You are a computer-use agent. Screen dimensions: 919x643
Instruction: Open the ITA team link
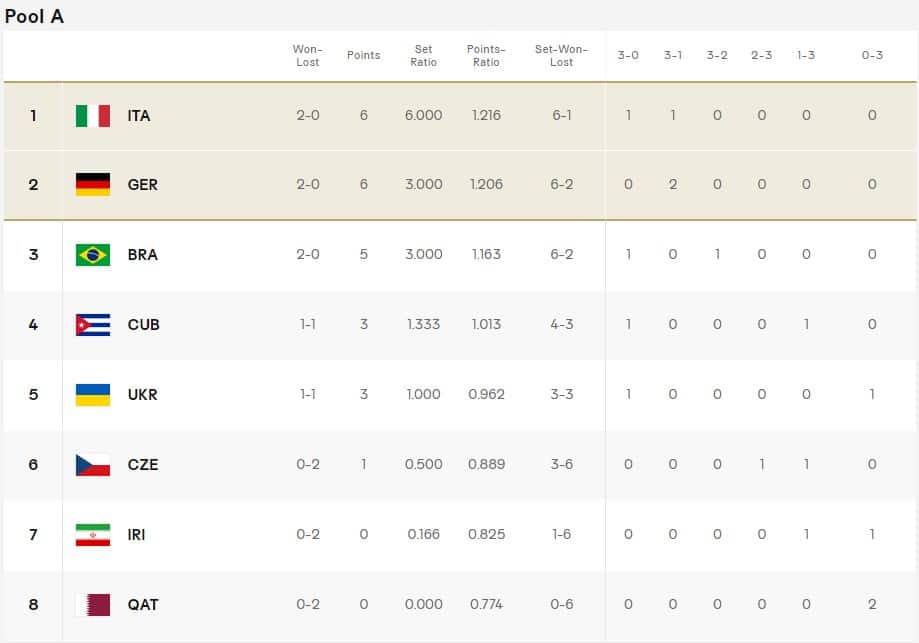139,116
